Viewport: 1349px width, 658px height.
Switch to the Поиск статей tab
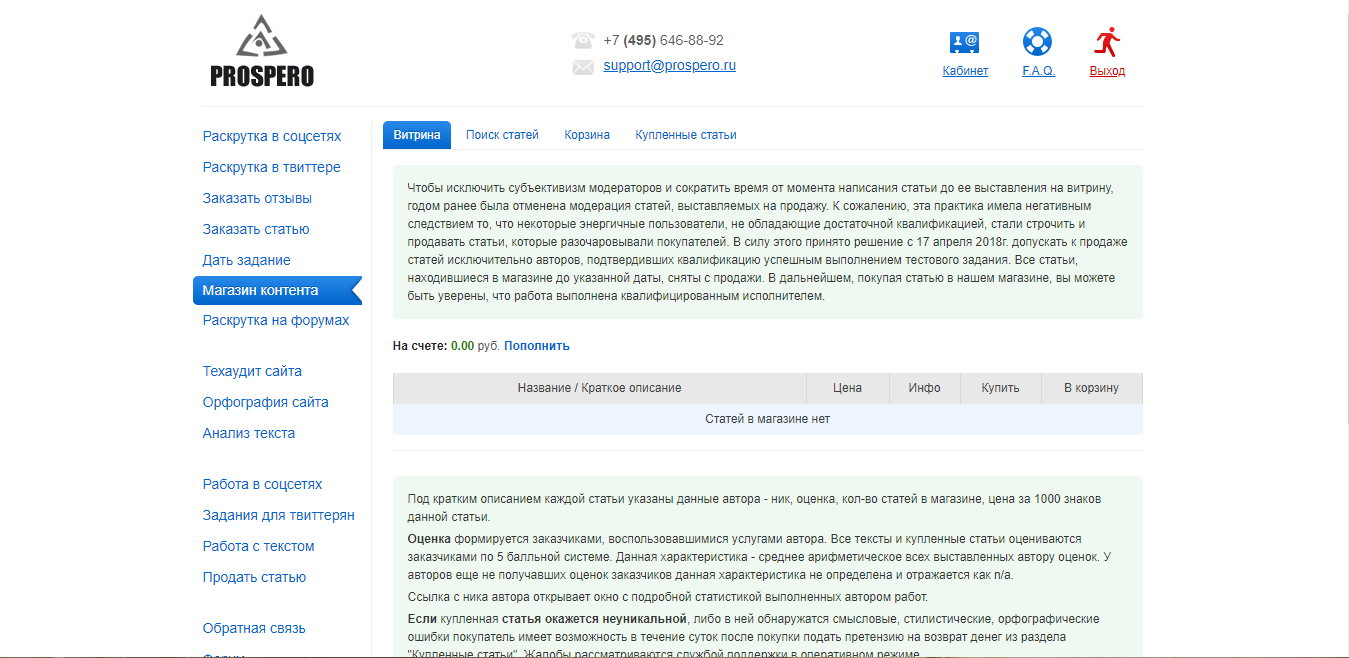point(502,135)
